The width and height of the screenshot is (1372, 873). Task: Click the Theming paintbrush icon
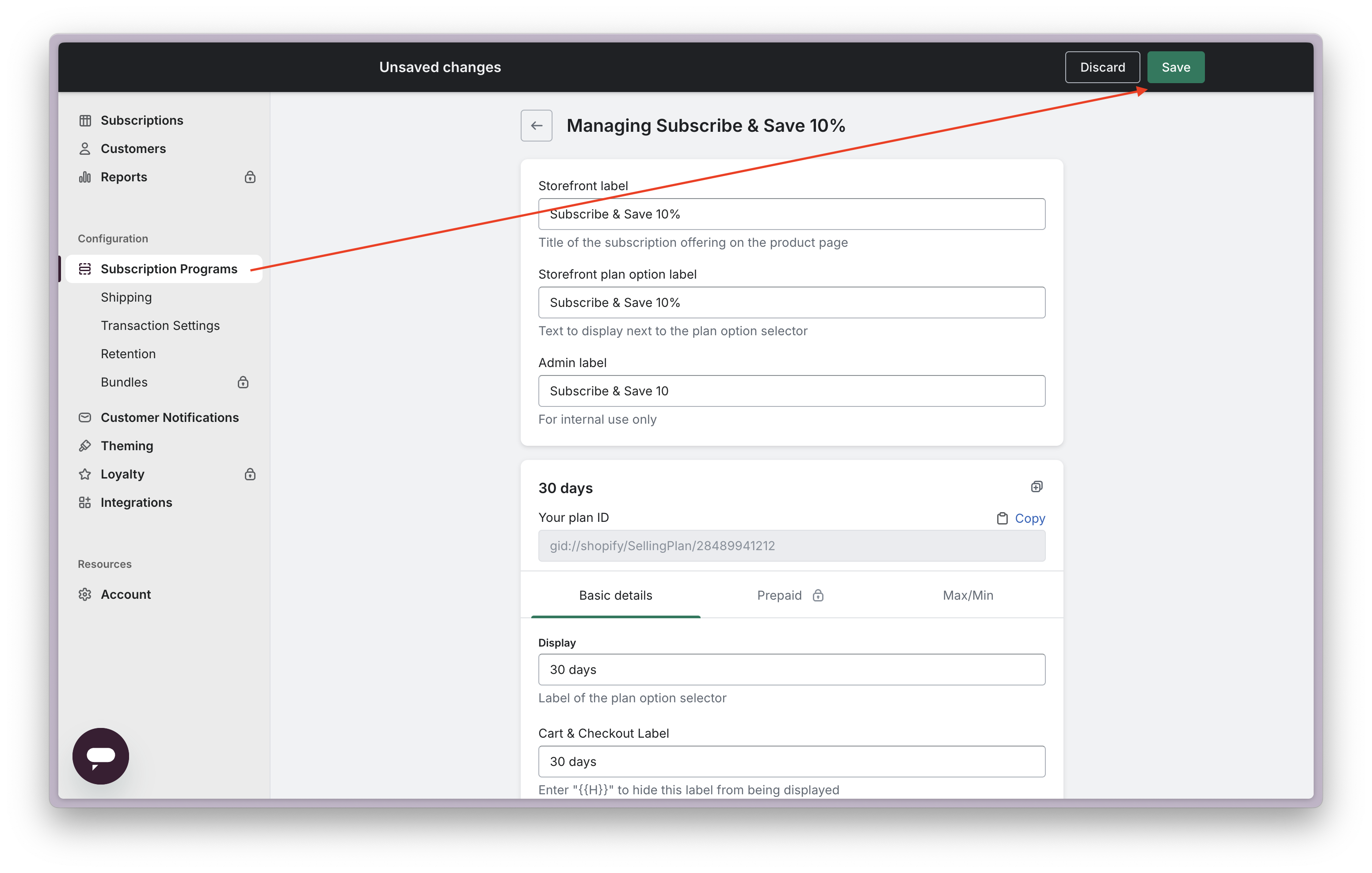[85, 446]
